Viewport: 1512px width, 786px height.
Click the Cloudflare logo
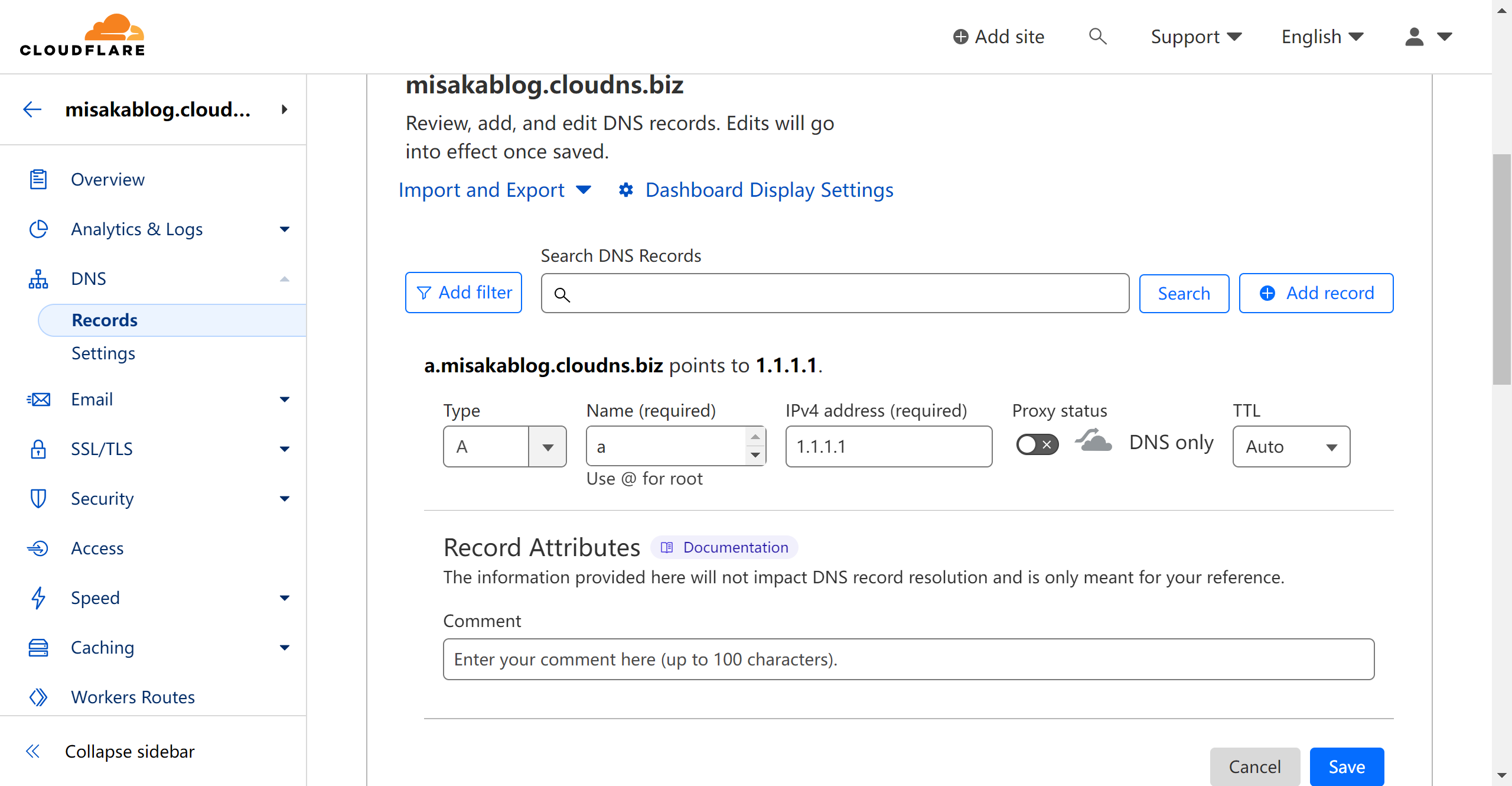click(x=82, y=35)
